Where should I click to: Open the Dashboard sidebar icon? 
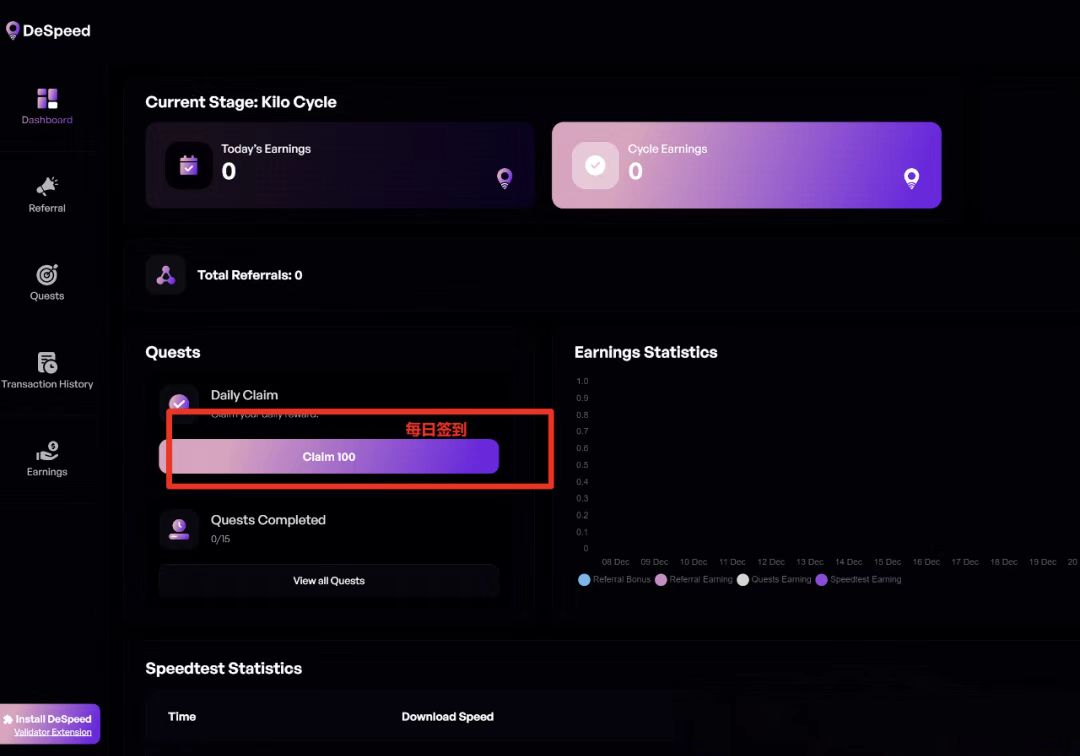tap(47, 99)
